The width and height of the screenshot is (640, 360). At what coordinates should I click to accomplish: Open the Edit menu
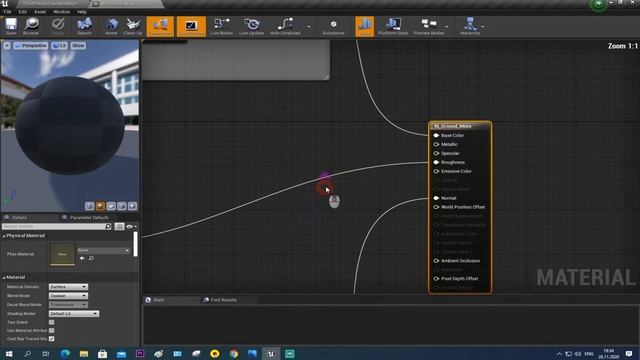22,12
